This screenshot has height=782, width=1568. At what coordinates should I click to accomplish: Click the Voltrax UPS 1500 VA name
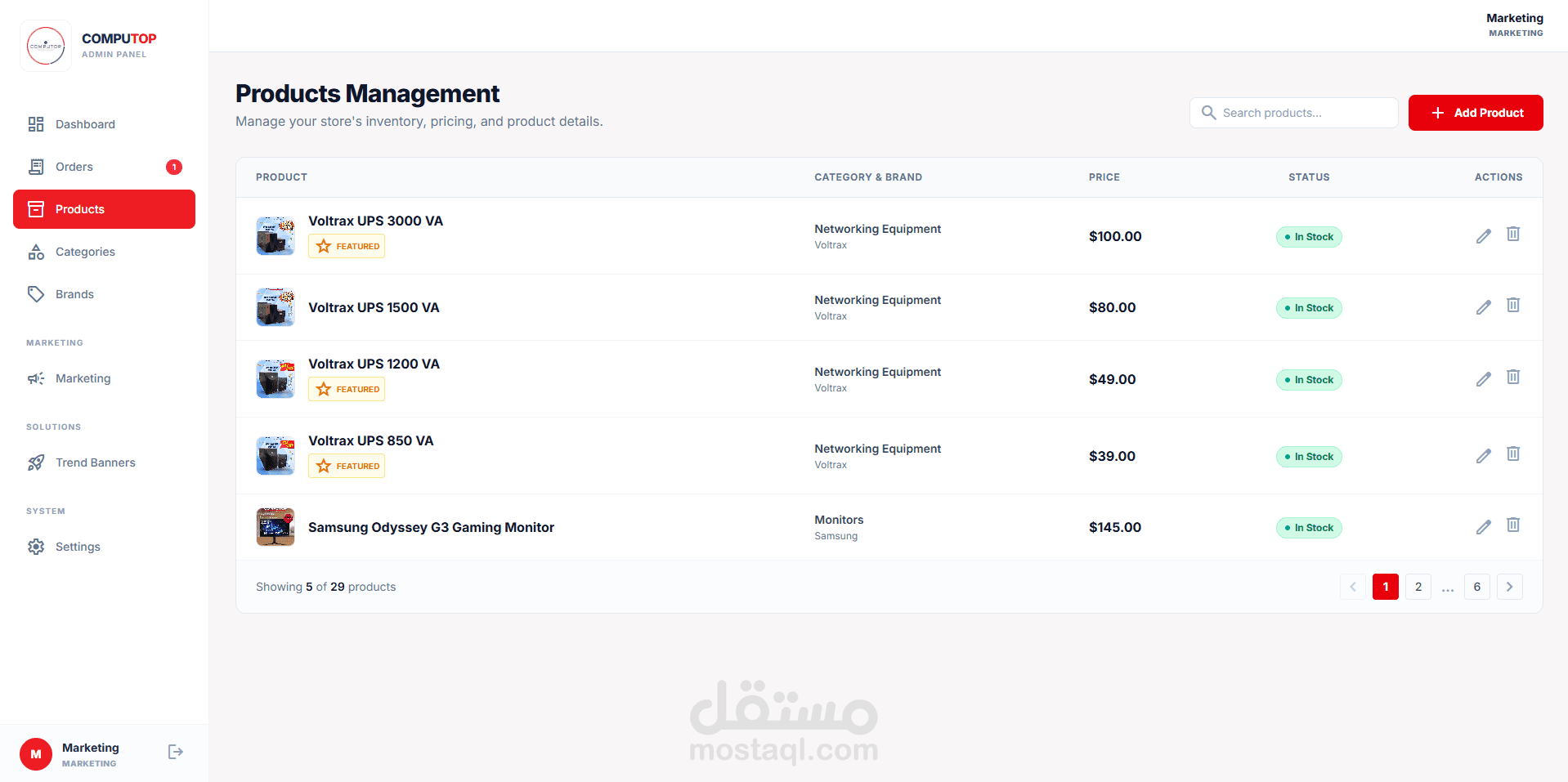[x=374, y=307]
